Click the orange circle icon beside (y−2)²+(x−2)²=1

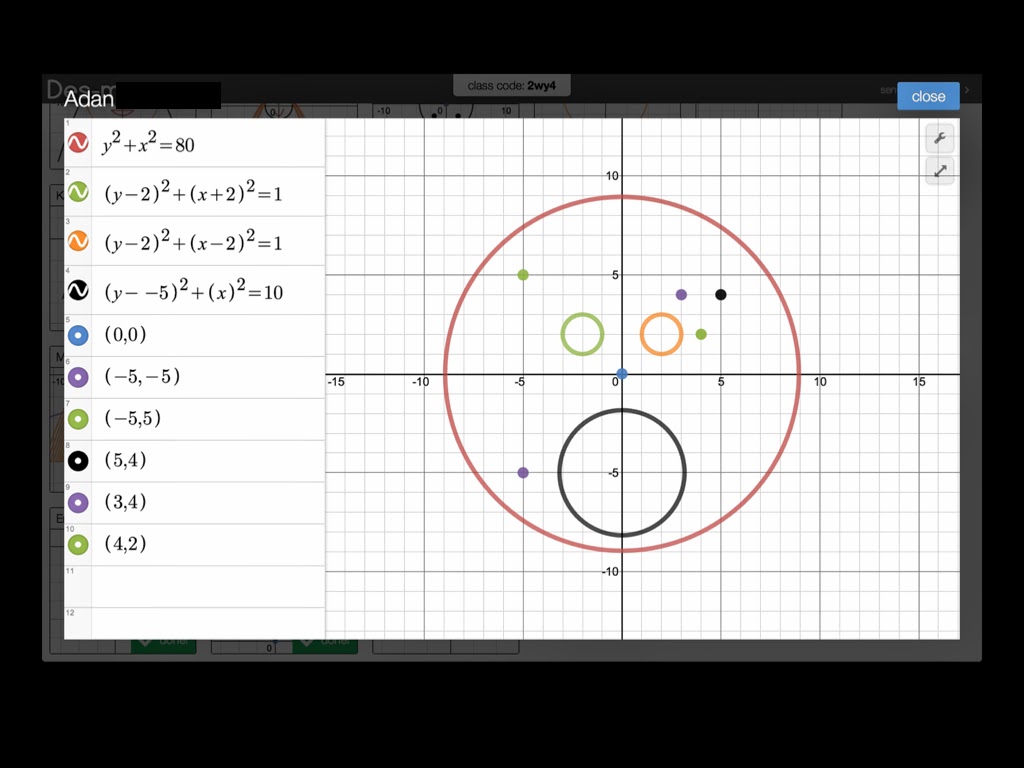coord(78,240)
